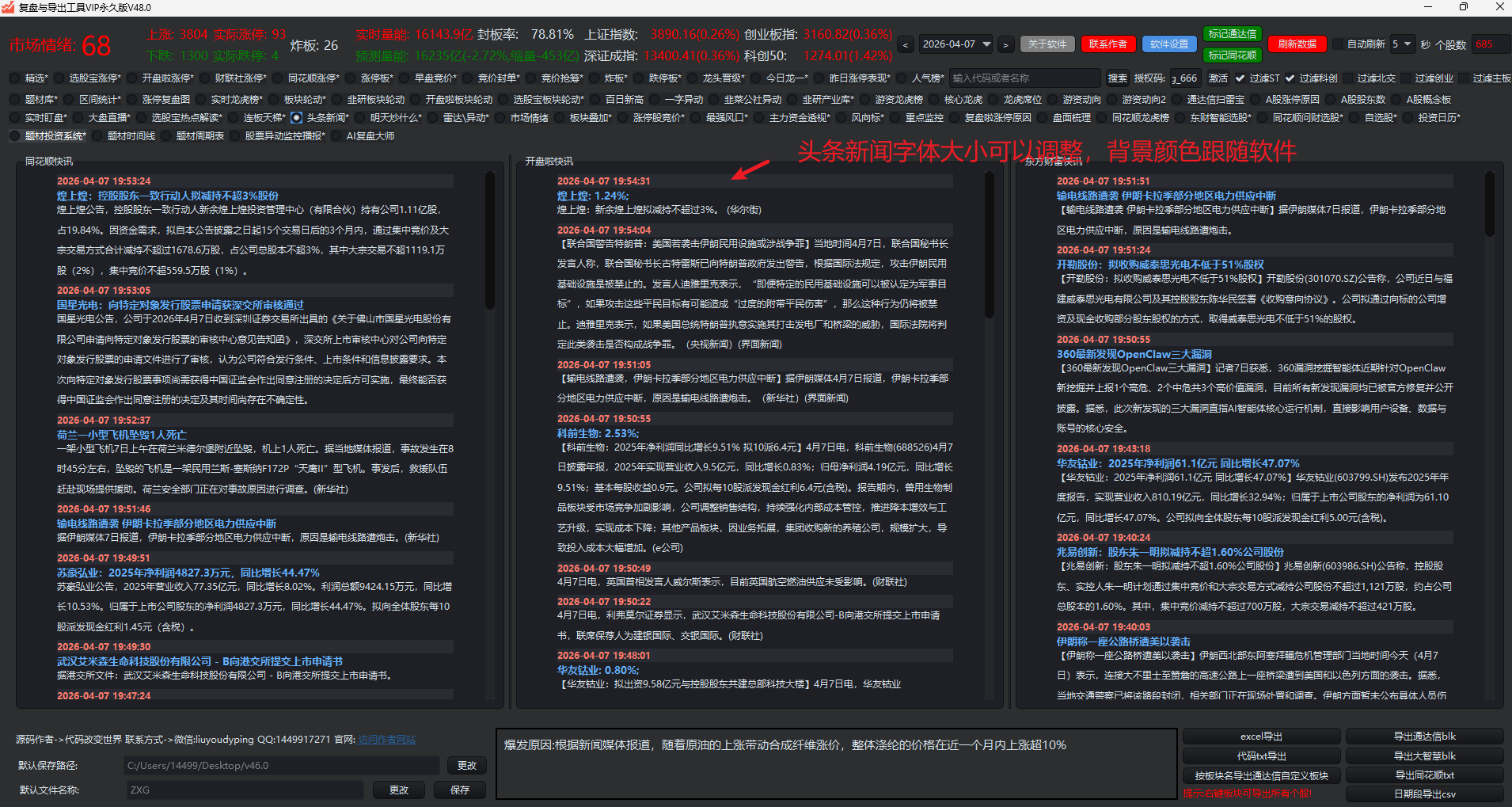
Task: Open 软件设置 software settings
Action: (1168, 44)
